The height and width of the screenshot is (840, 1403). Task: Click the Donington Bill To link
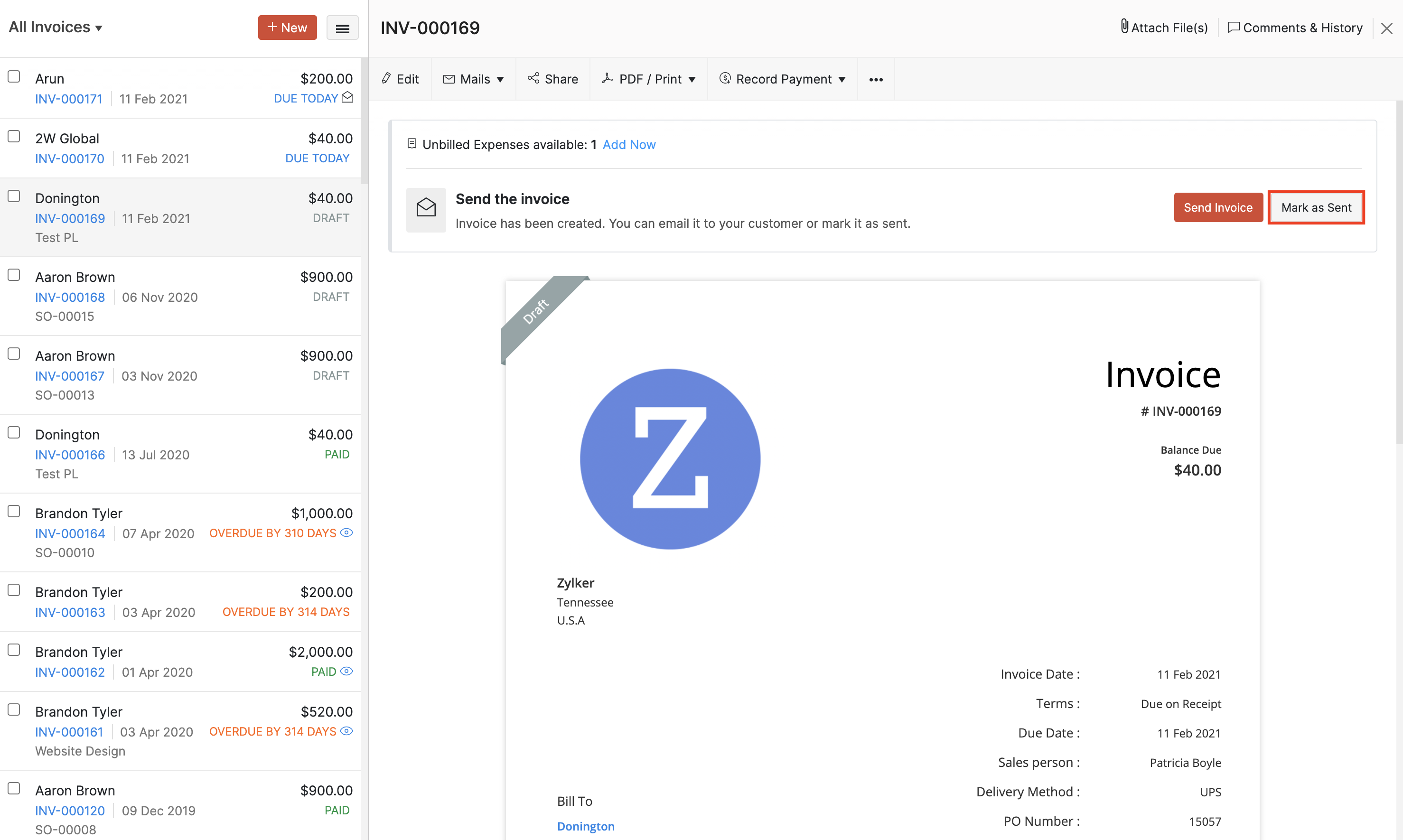[585, 826]
